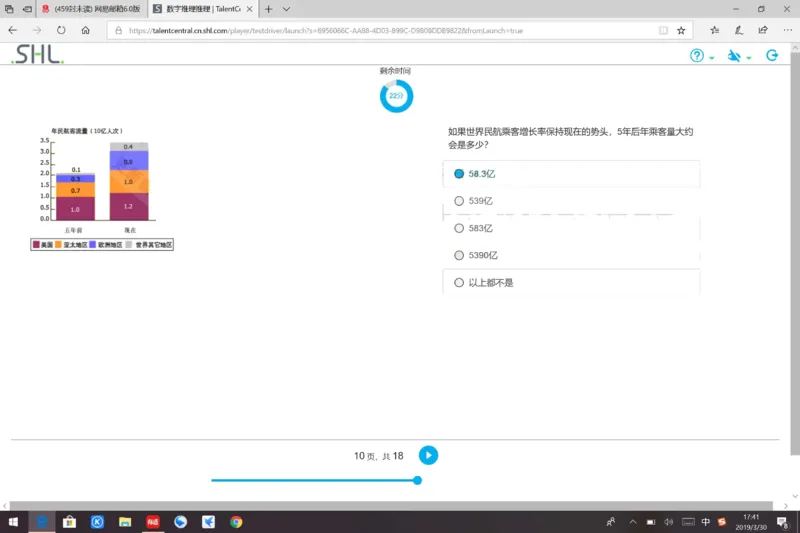Show hidden system tray icons

pos(633,522)
